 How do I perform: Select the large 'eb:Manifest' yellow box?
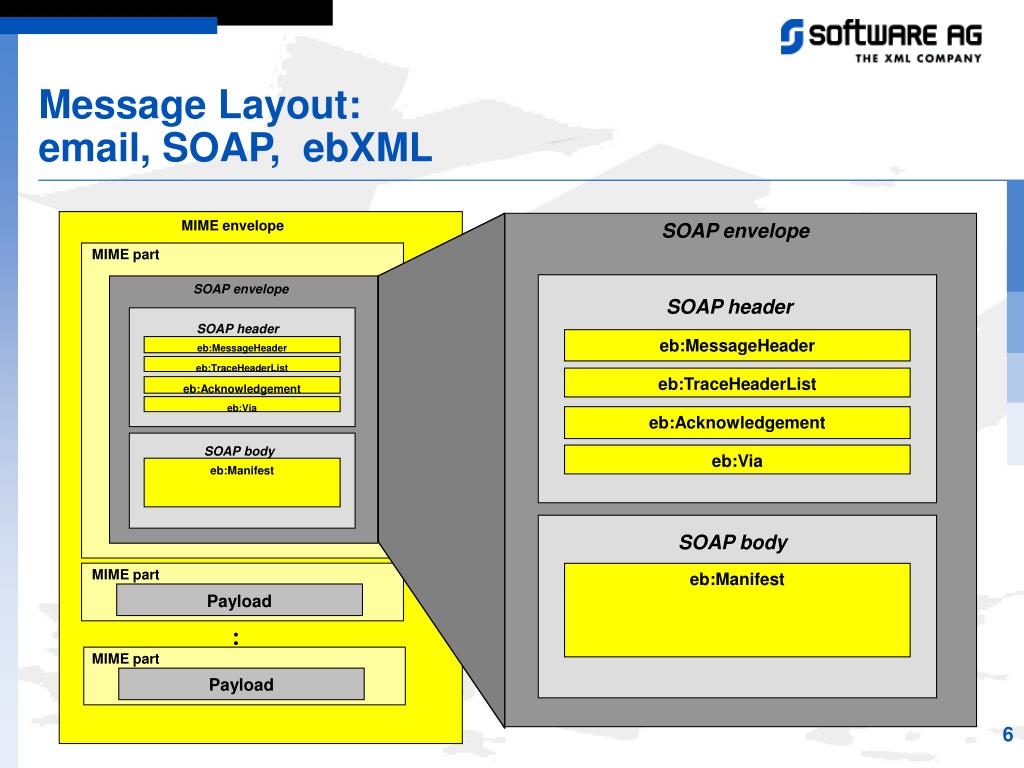tap(737, 610)
